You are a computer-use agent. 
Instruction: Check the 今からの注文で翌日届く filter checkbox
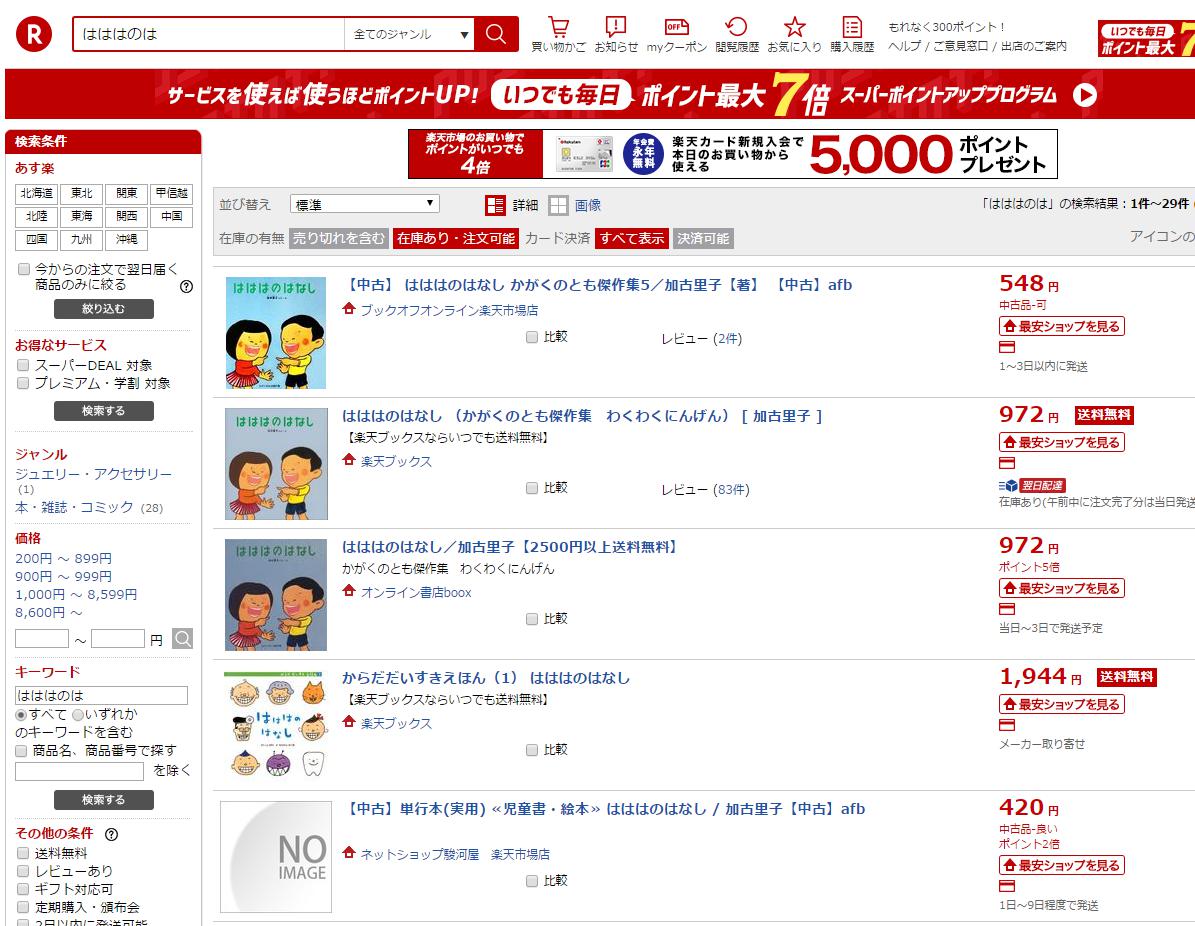point(24,269)
